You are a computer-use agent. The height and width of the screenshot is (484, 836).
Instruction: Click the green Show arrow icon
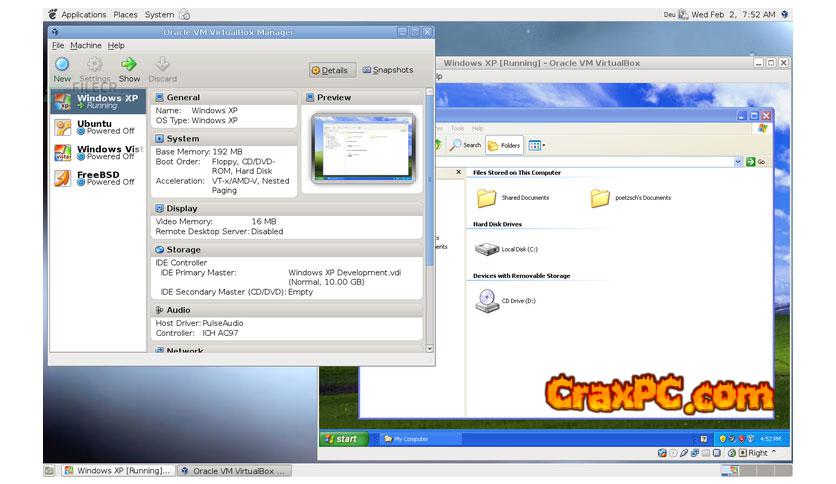(129, 65)
